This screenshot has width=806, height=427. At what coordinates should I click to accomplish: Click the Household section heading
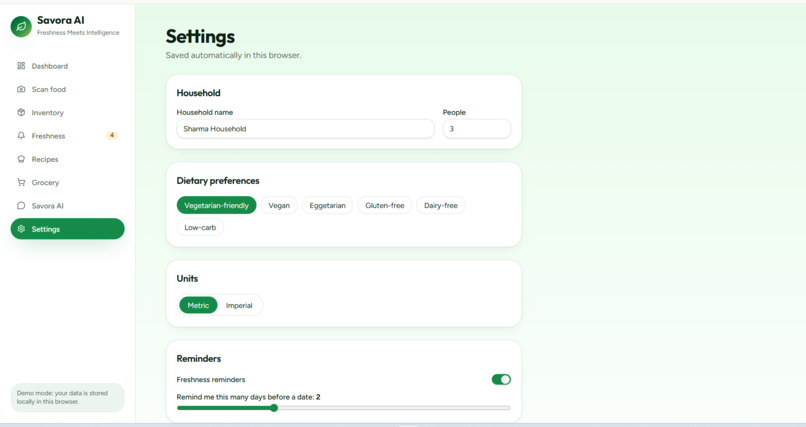coord(198,93)
